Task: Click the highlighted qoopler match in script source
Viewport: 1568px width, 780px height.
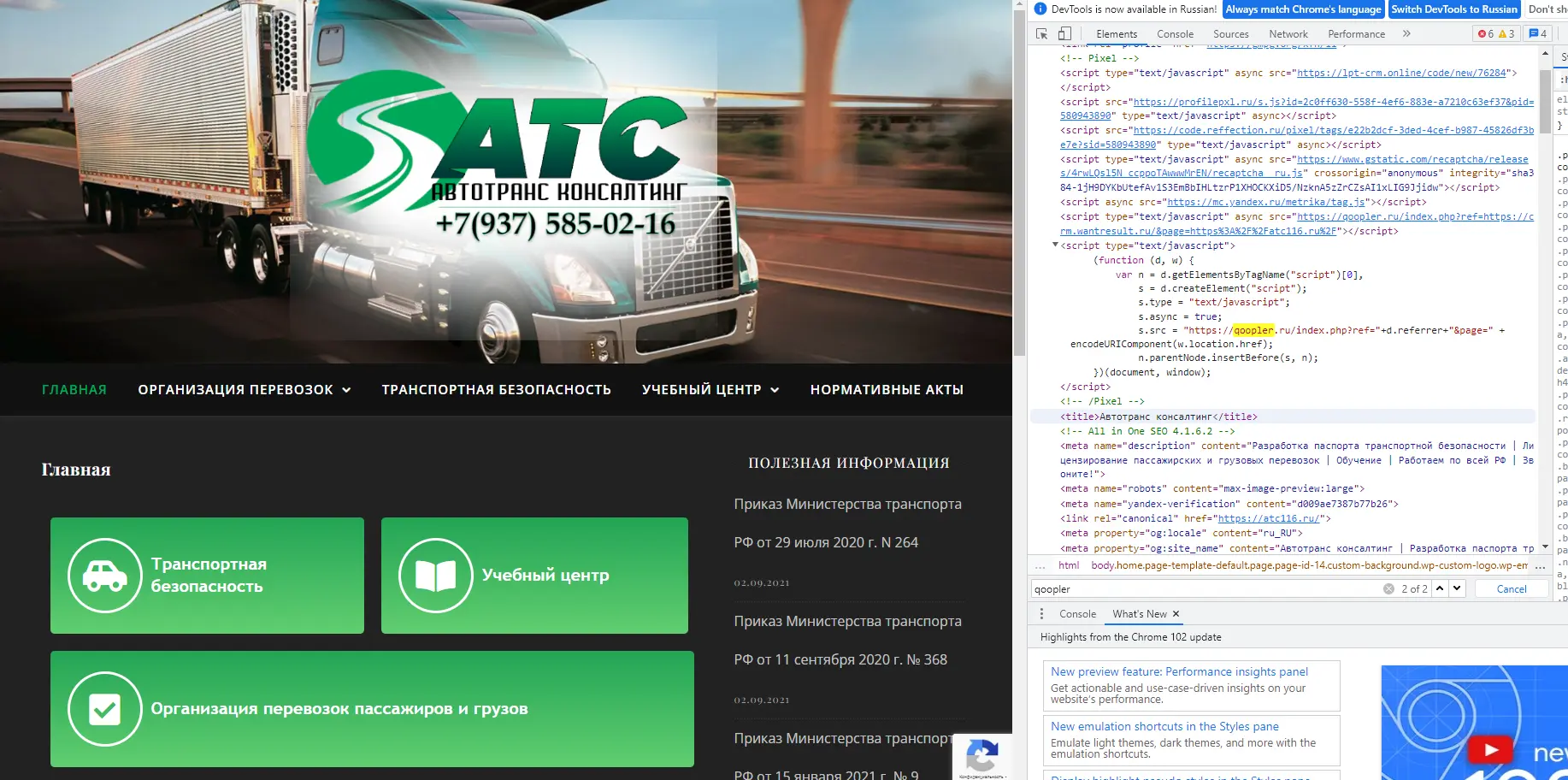Action: [1253, 330]
